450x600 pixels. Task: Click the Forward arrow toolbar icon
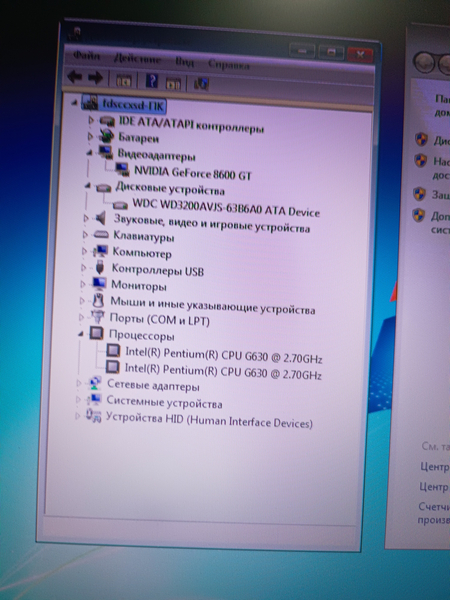click(95, 78)
